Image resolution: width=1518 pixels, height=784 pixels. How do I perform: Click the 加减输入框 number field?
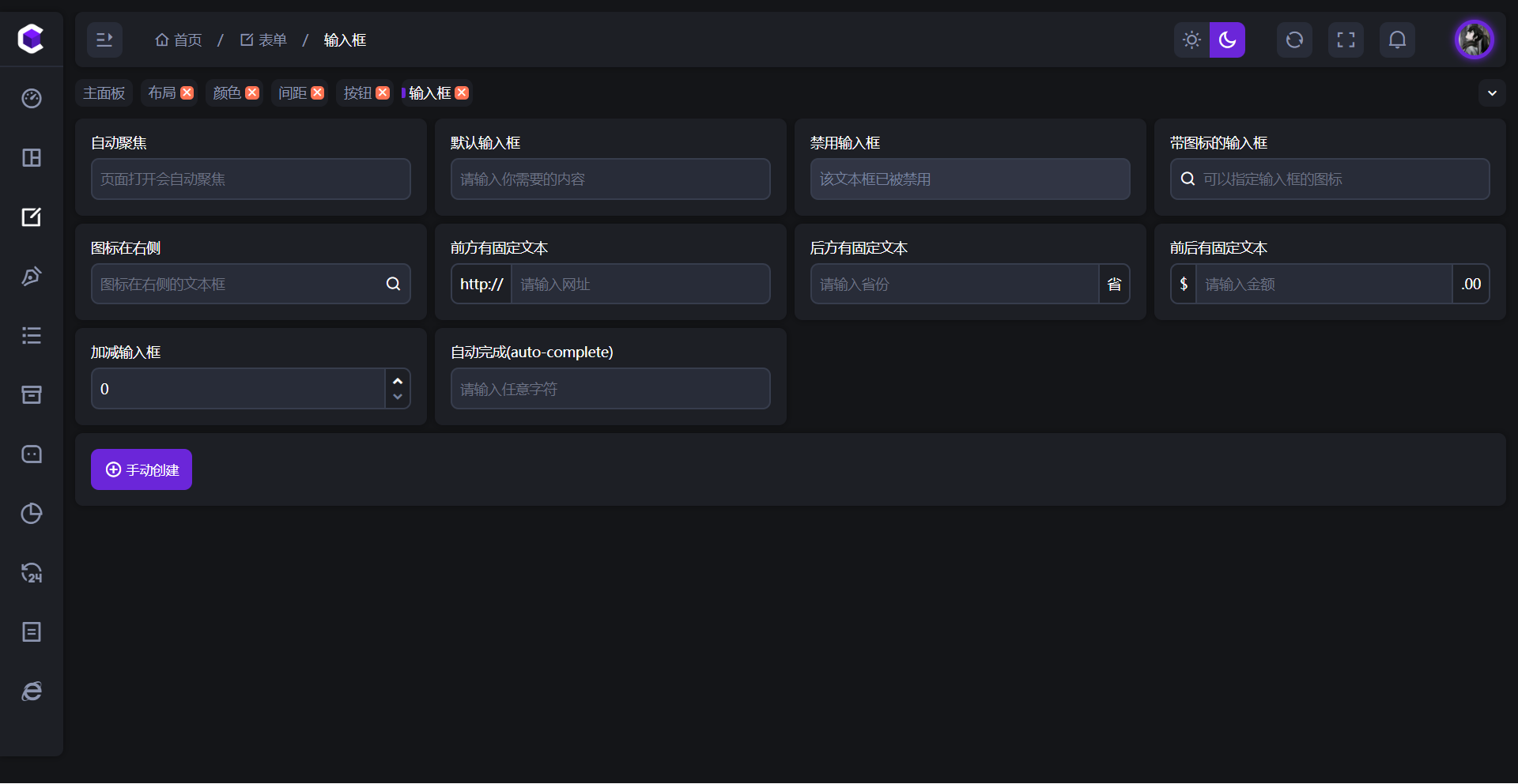click(x=238, y=389)
